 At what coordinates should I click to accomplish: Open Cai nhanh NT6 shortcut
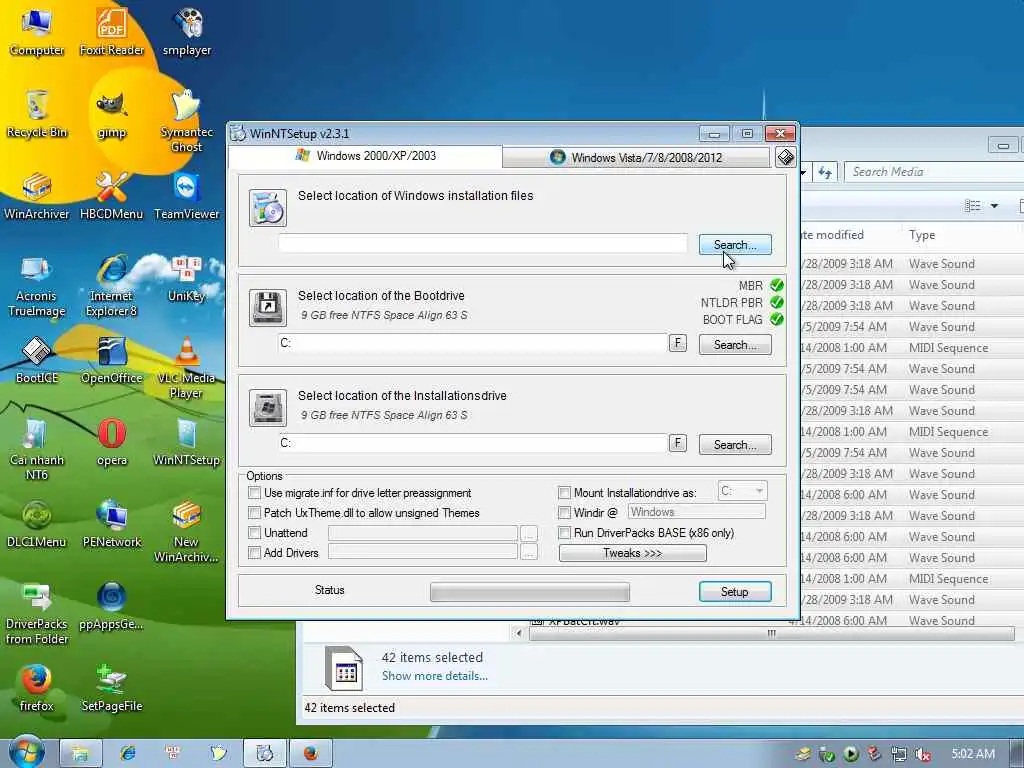click(x=37, y=449)
